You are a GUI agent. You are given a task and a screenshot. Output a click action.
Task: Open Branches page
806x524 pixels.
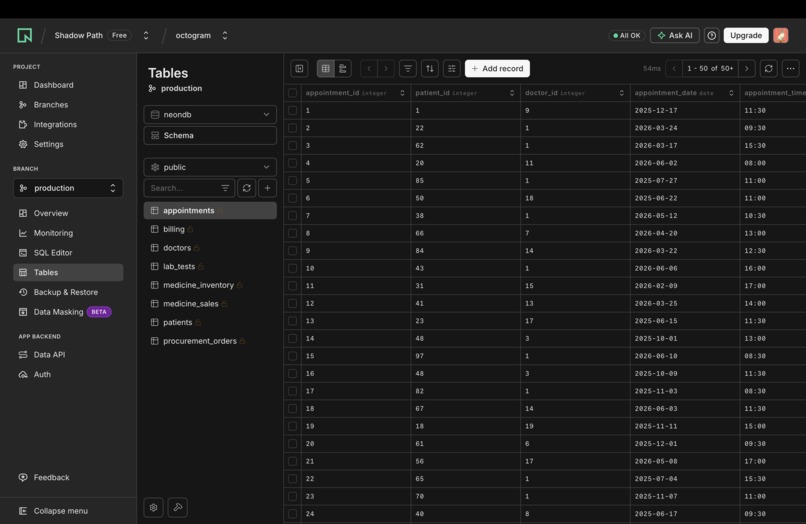coord(68,104)
